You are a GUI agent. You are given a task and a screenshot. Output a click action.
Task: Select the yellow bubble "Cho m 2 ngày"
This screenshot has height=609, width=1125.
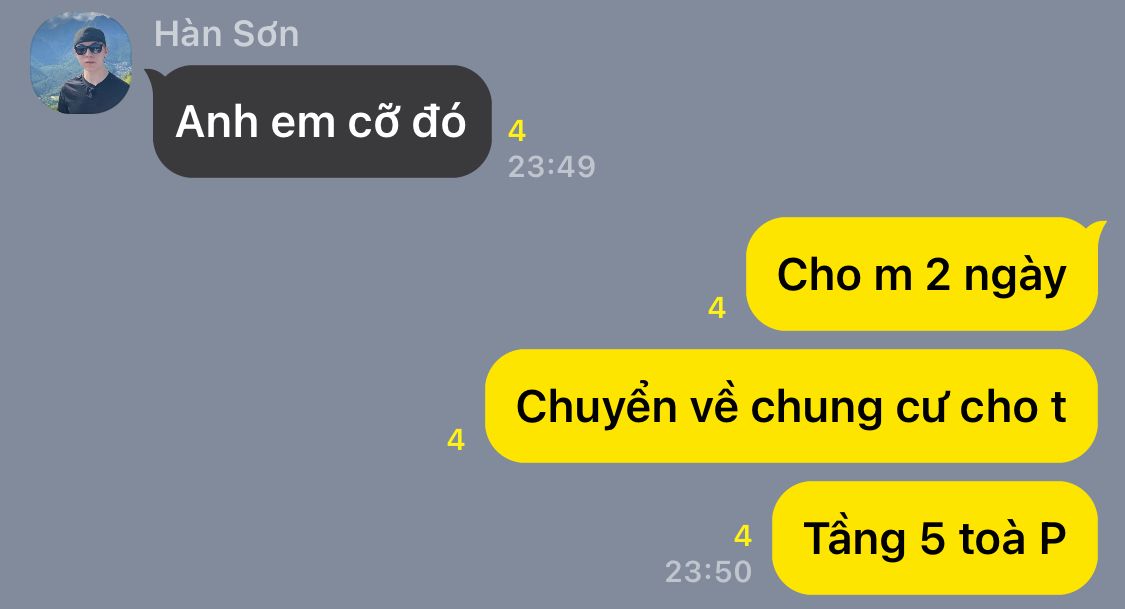(x=922, y=274)
